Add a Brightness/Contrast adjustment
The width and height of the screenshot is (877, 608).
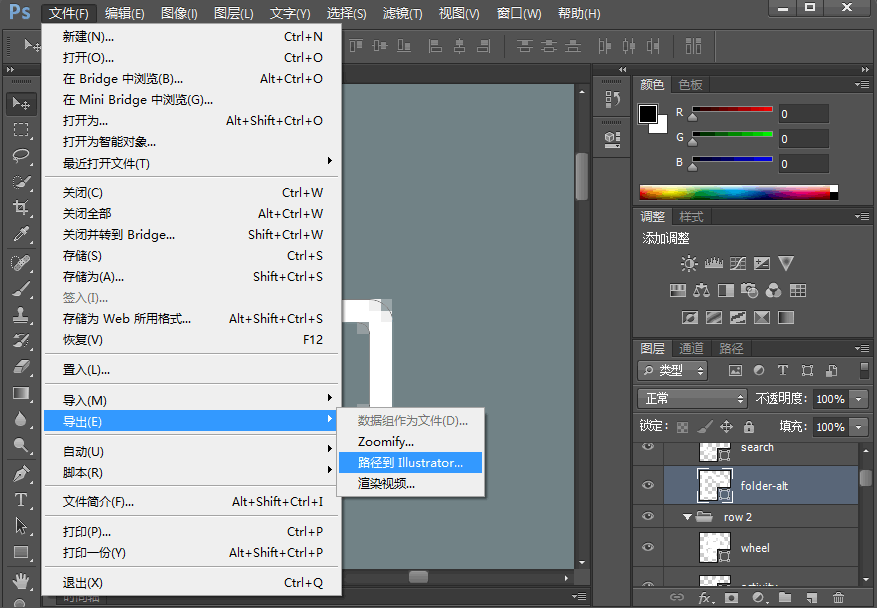click(x=689, y=264)
